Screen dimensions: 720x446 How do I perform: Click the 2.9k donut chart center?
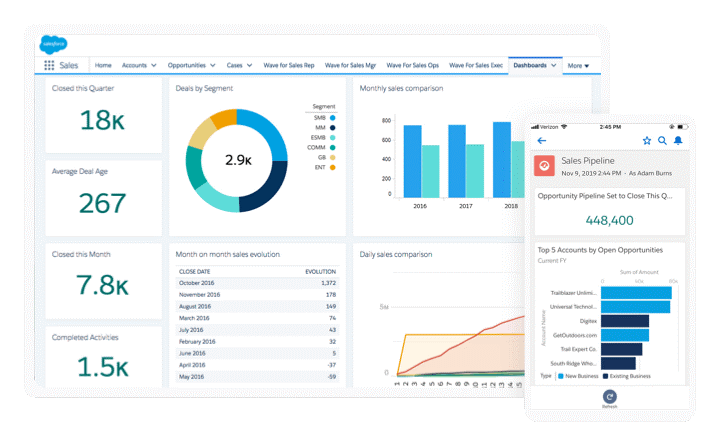[238, 160]
